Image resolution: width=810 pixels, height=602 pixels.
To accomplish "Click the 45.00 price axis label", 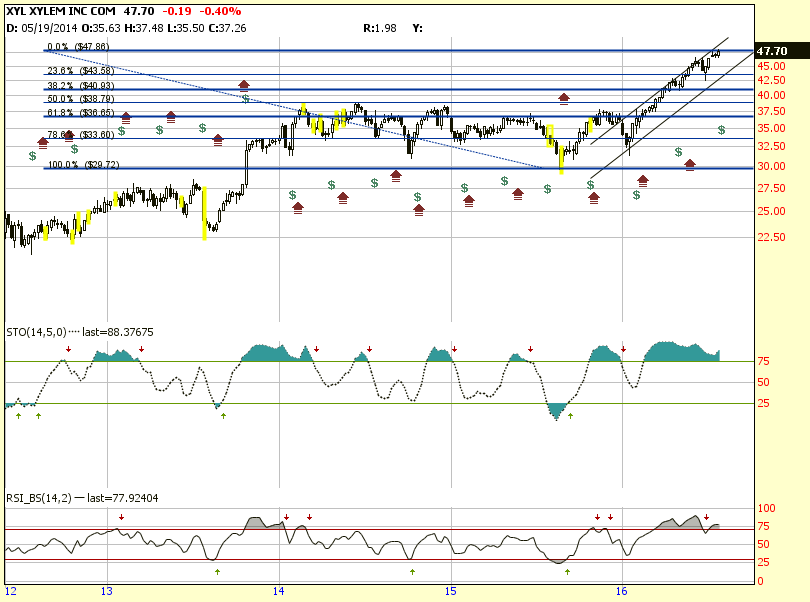I will [771, 66].
